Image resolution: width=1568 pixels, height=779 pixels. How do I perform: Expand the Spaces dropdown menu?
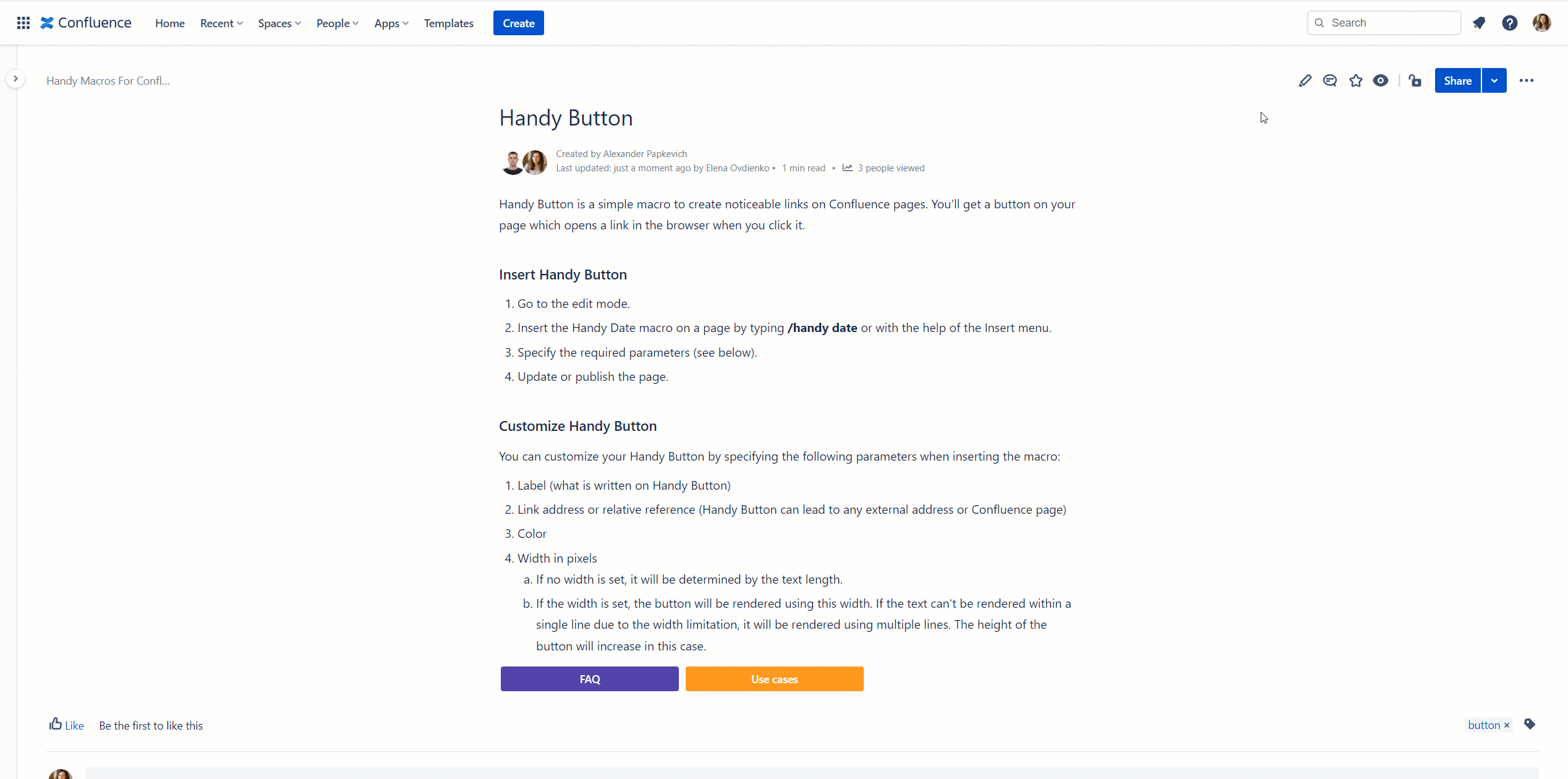[x=279, y=23]
